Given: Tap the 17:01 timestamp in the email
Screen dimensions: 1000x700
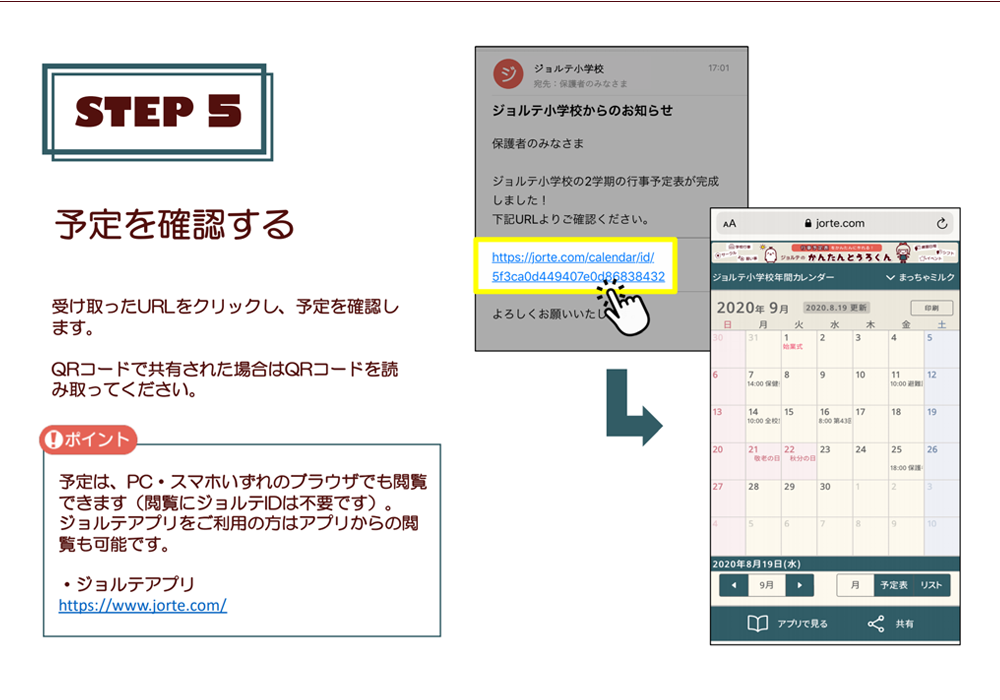Looking at the screenshot, I should pos(718,68).
